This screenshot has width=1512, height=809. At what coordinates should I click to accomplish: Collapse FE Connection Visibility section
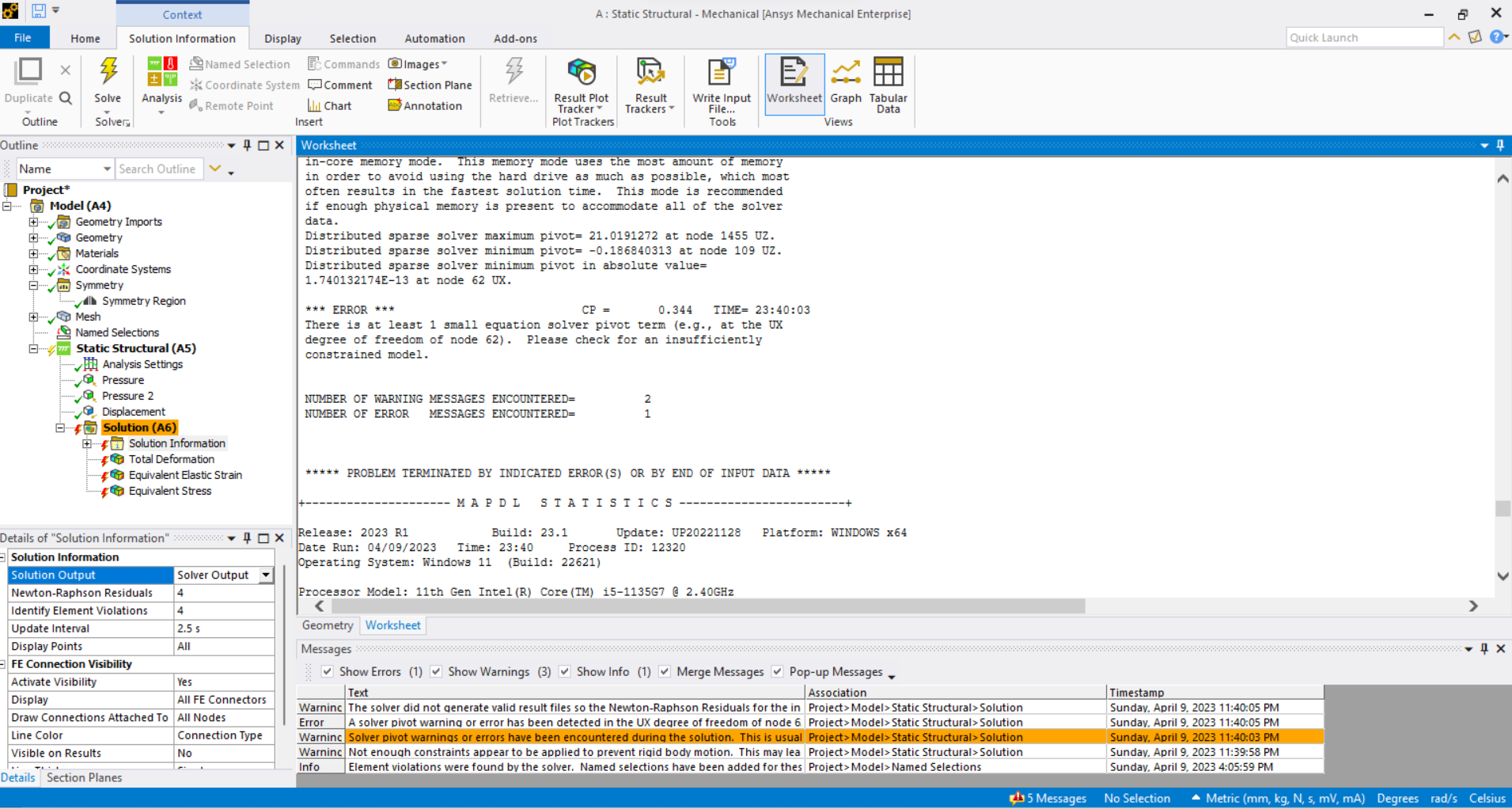pos(3,664)
